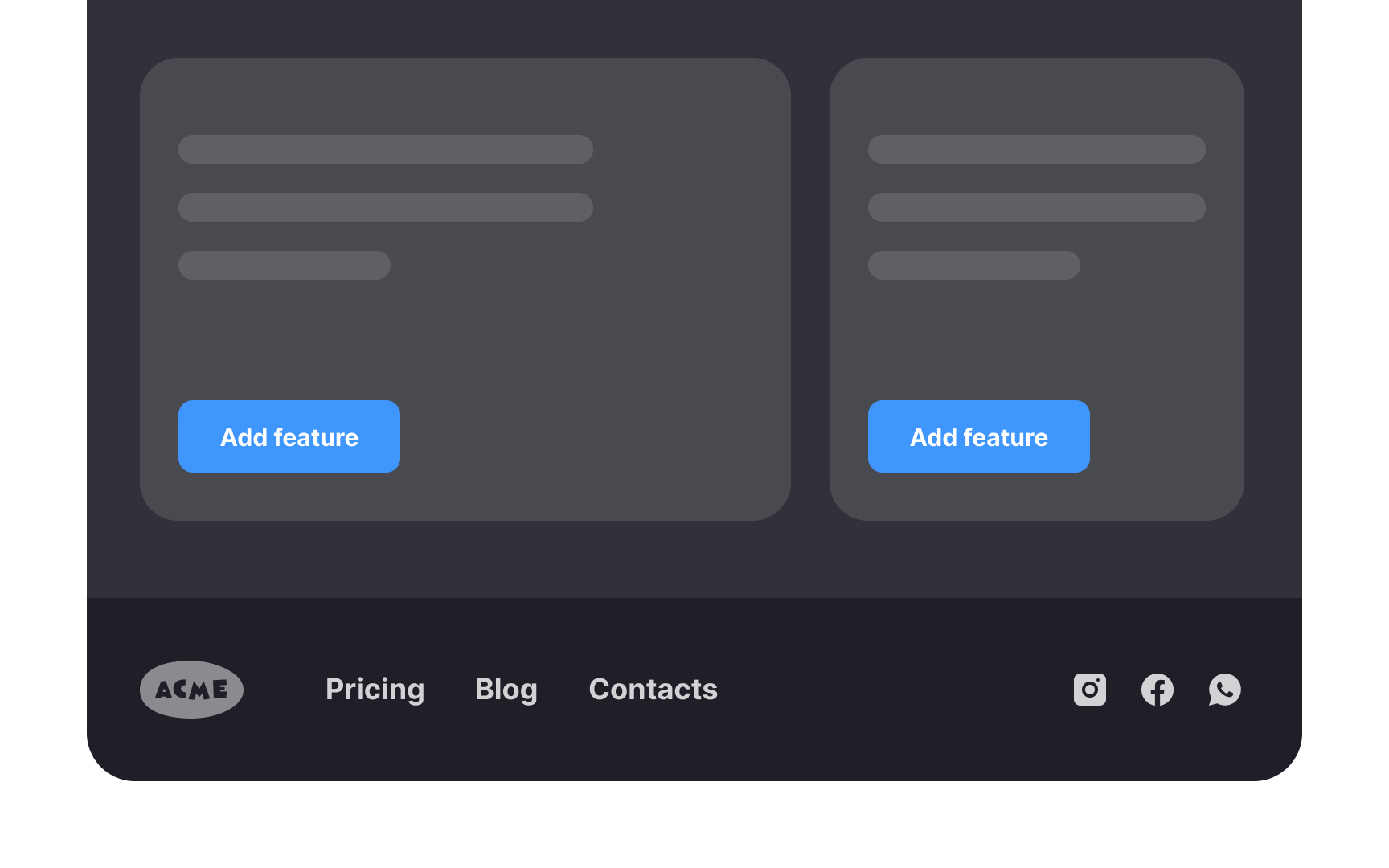Image resolution: width=1389 pixels, height=868 pixels.
Task: Open the Blog link in the footer
Action: pyautogui.click(x=506, y=690)
